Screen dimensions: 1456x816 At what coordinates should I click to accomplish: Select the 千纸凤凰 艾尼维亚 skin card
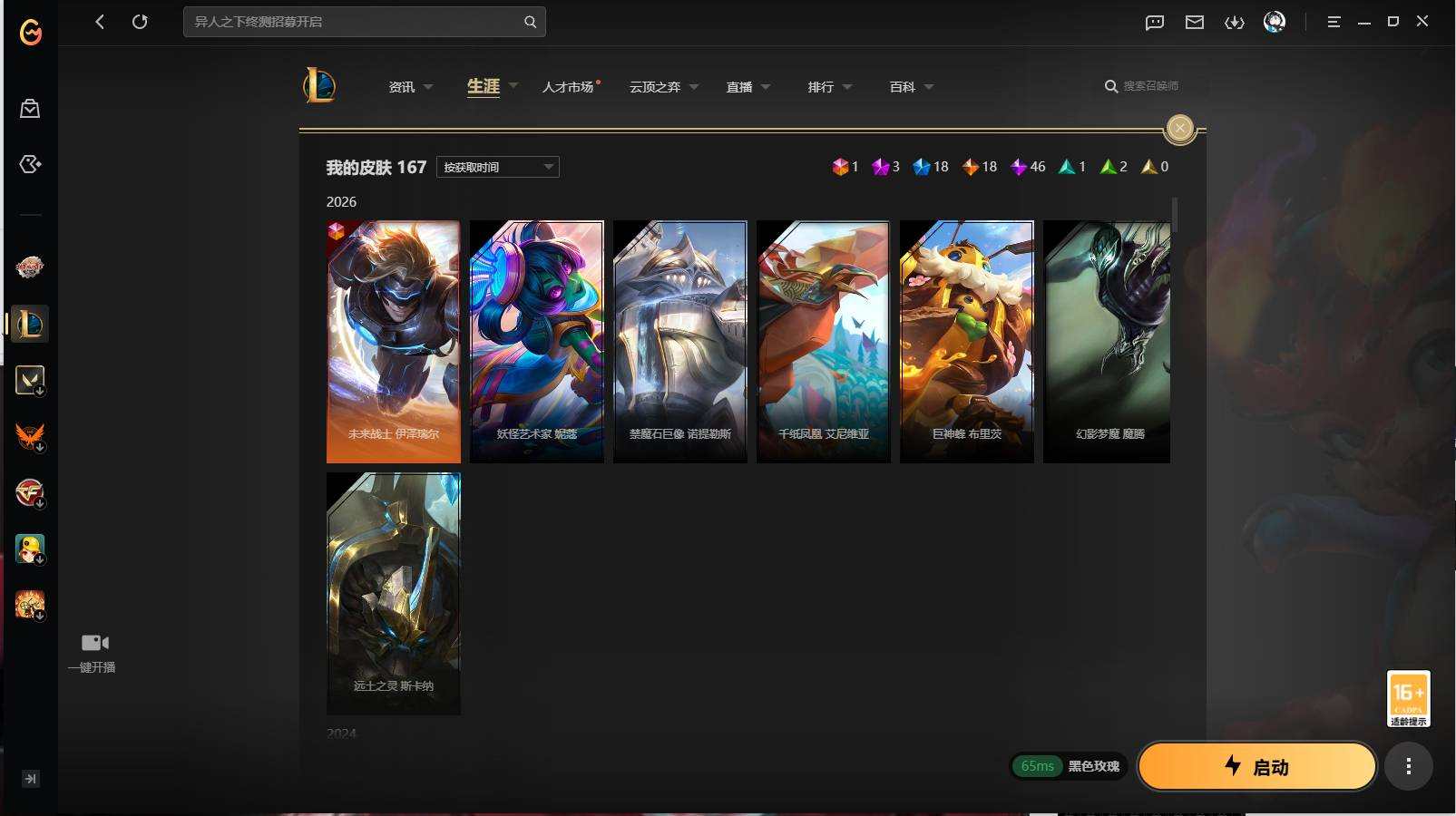[x=824, y=342]
